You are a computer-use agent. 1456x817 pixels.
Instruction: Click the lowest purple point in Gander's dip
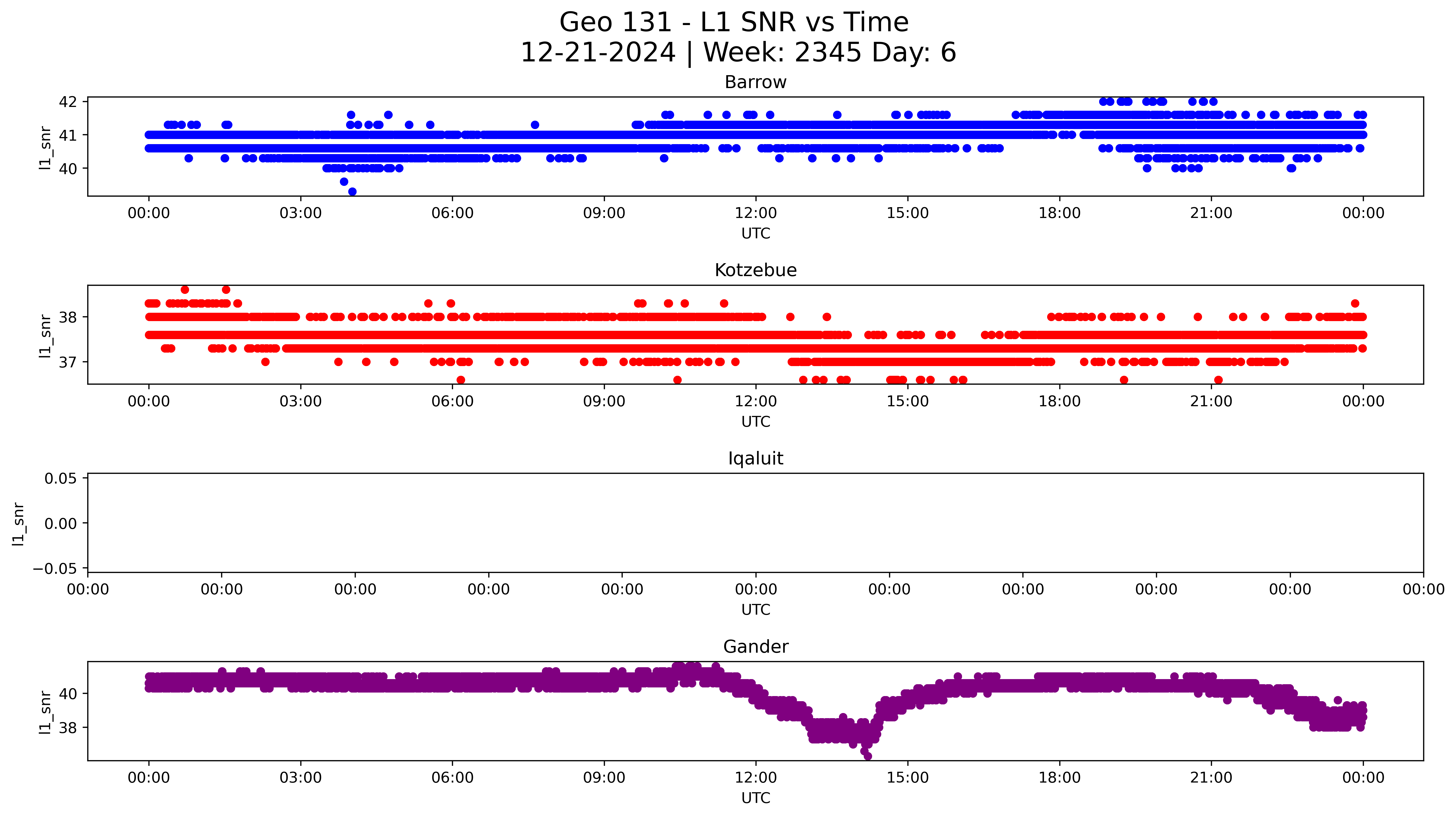pyautogui.click(x=868, y=756)
